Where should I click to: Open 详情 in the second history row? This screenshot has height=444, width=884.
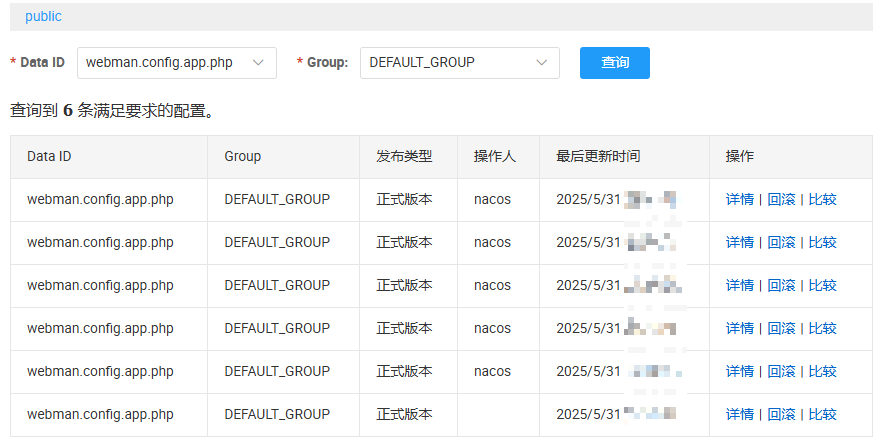tap(740, 242)
